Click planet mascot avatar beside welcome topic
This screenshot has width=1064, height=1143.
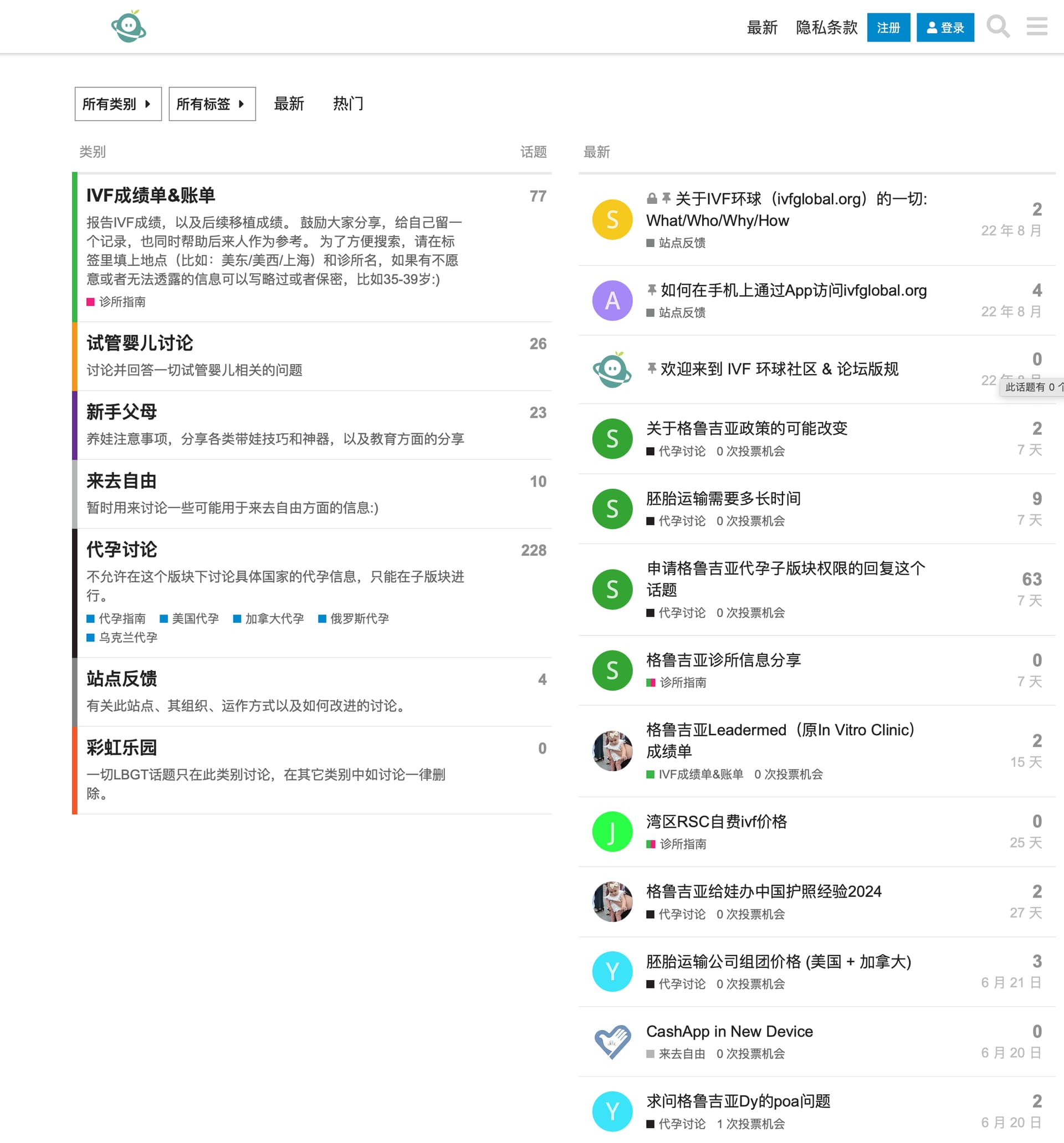(612, 370)
